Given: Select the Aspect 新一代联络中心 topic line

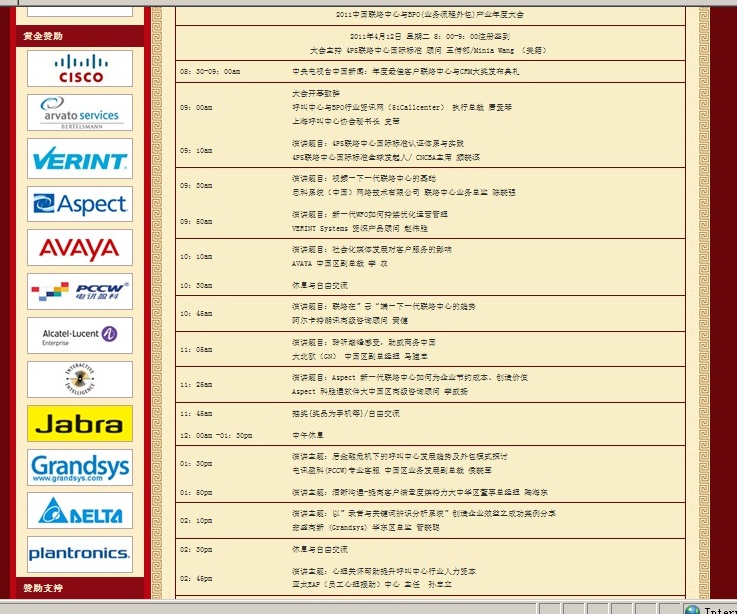Looking at the screenshot, I should coord(409,378).
